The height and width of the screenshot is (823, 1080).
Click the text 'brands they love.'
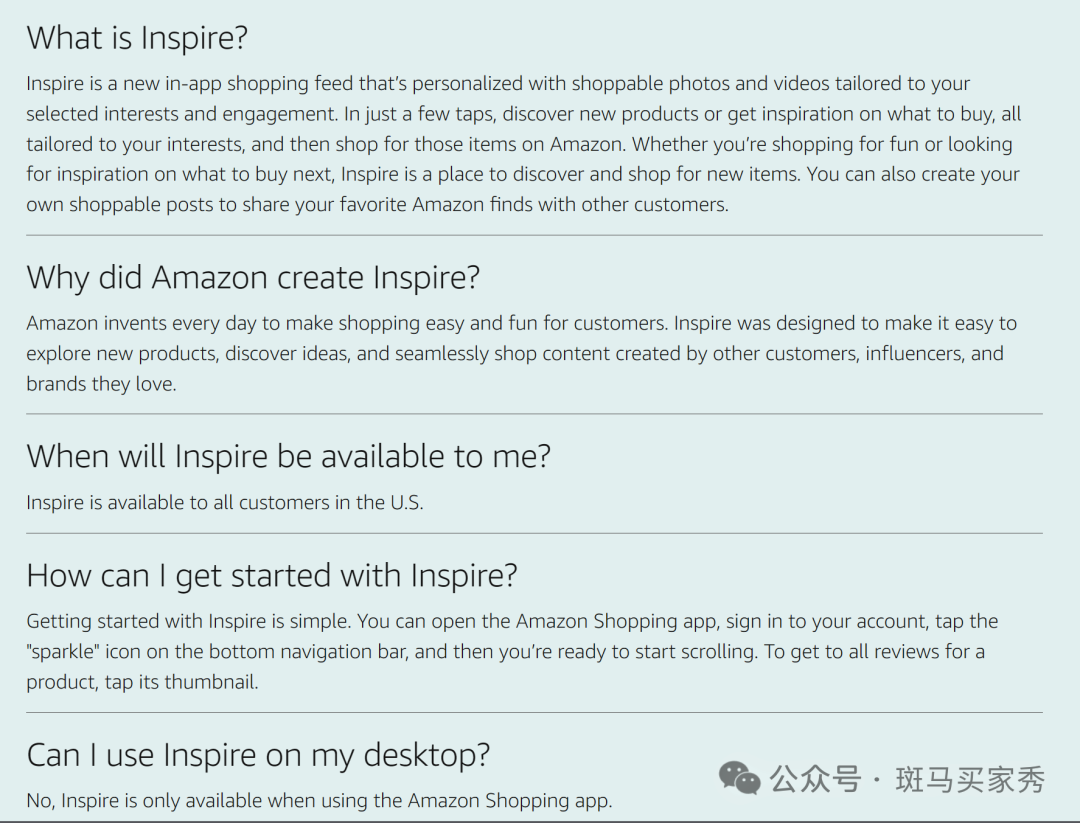[x=101, y=384]
